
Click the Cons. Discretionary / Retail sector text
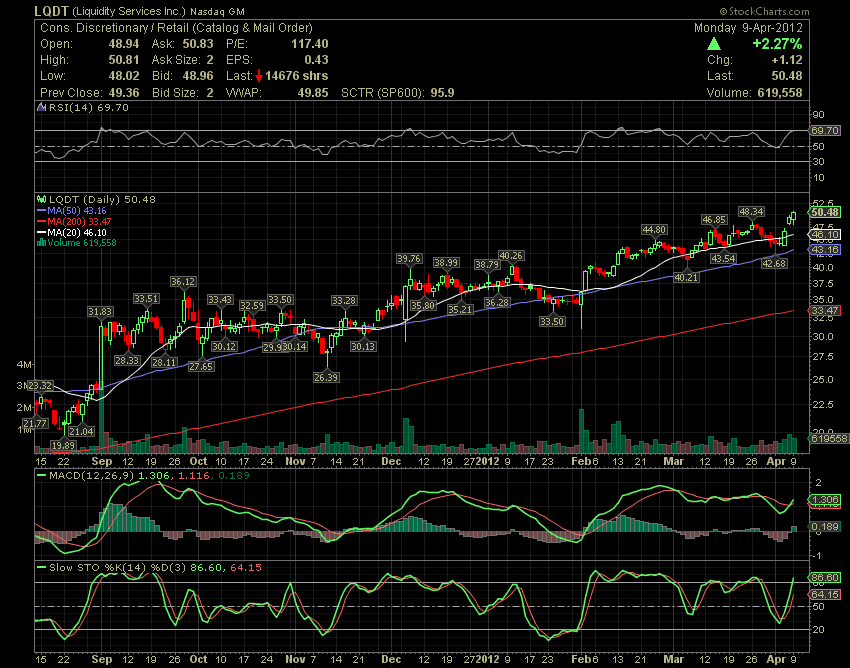pos(176,28)
